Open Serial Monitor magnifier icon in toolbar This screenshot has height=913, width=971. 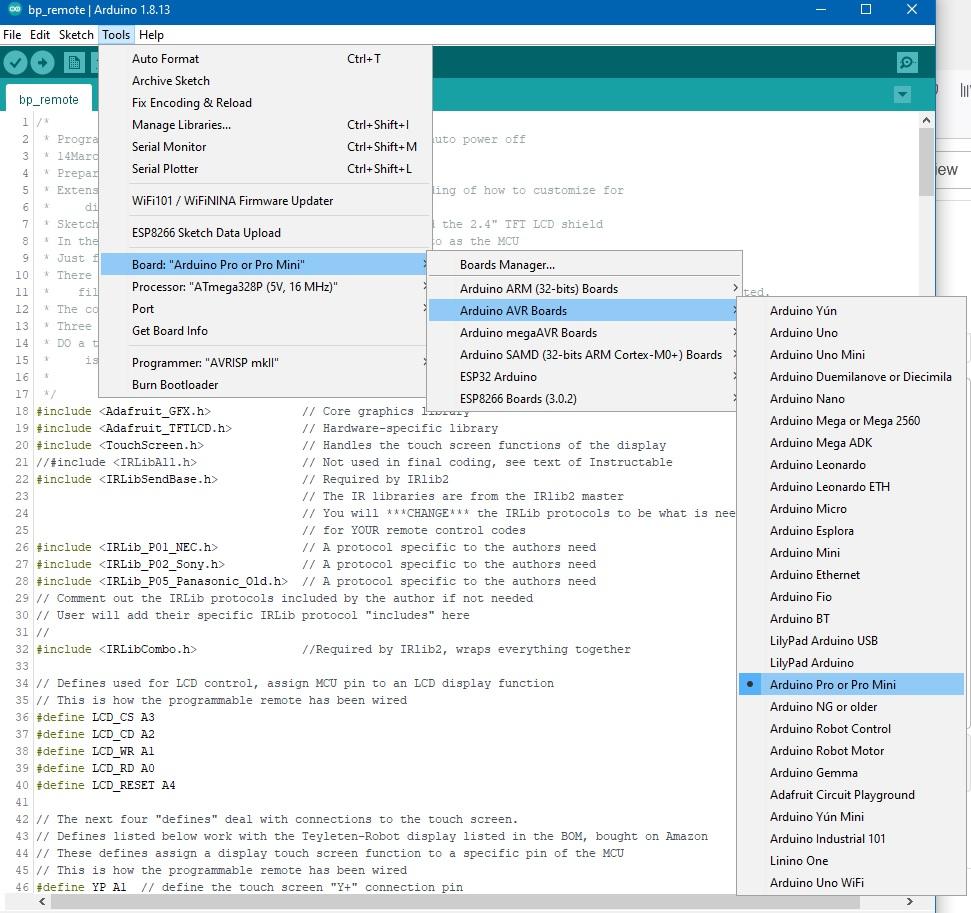[x=907, y=62]
